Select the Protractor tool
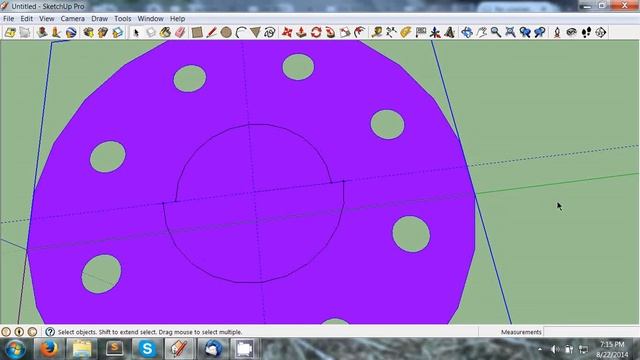Image resolution: width=640 pixels, height=360 pixels. tap(406, 32)
